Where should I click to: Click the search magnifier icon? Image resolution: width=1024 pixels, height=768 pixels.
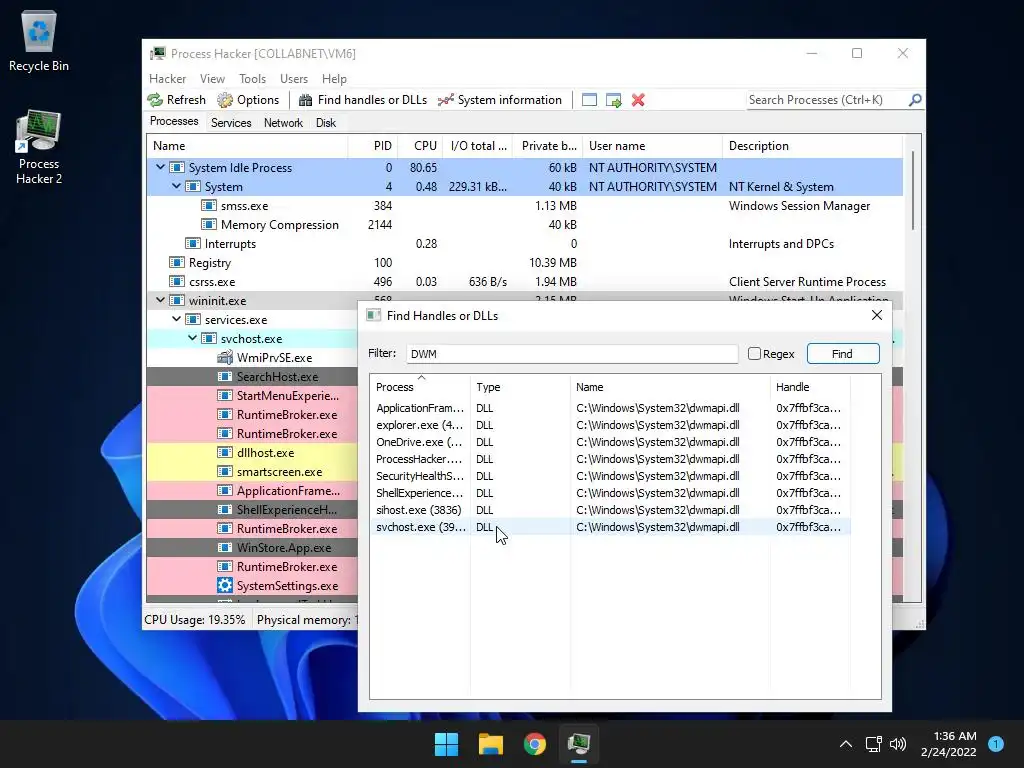pos(915,100)
